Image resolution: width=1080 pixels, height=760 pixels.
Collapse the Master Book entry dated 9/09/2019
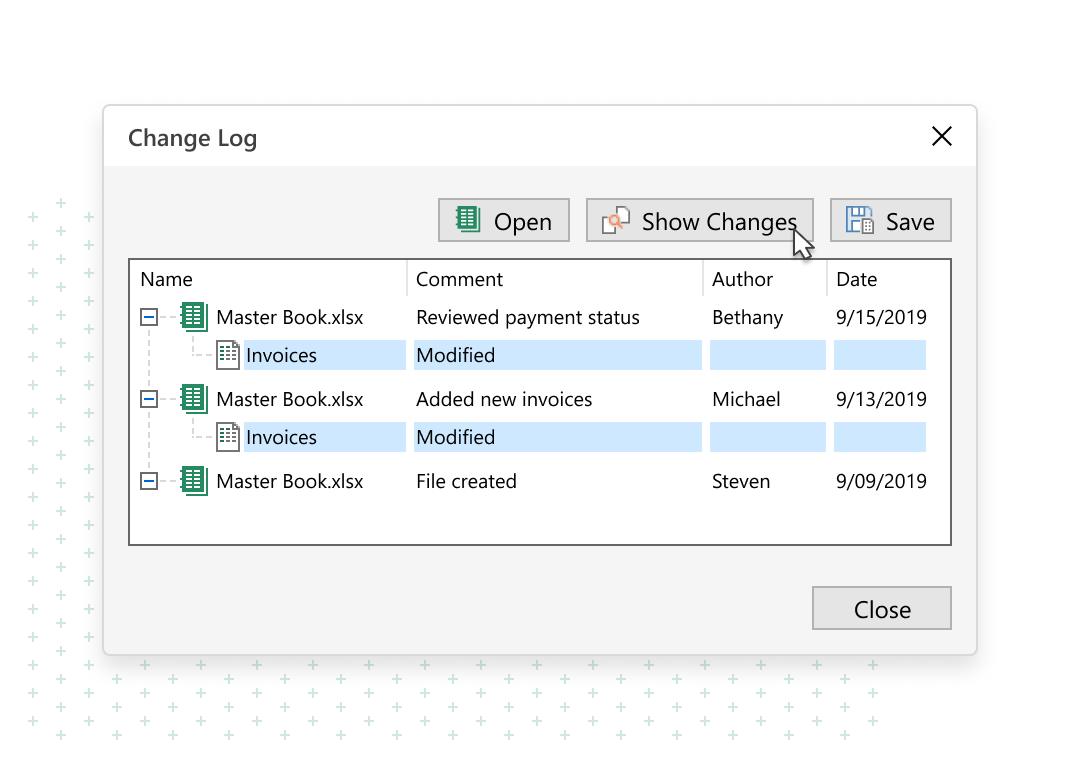148,482
